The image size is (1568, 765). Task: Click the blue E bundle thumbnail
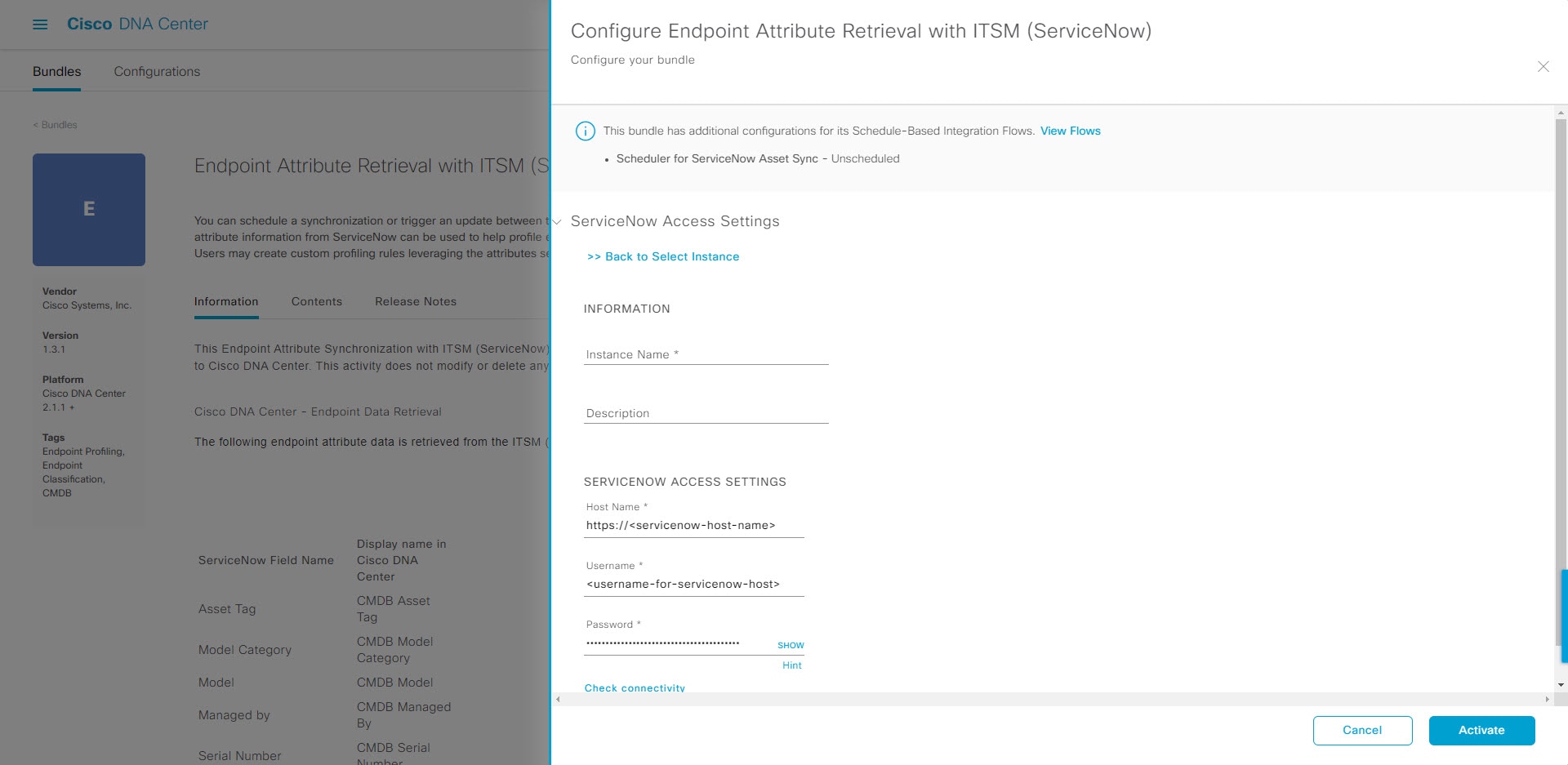pyautogui.click(x=89, y=209)
